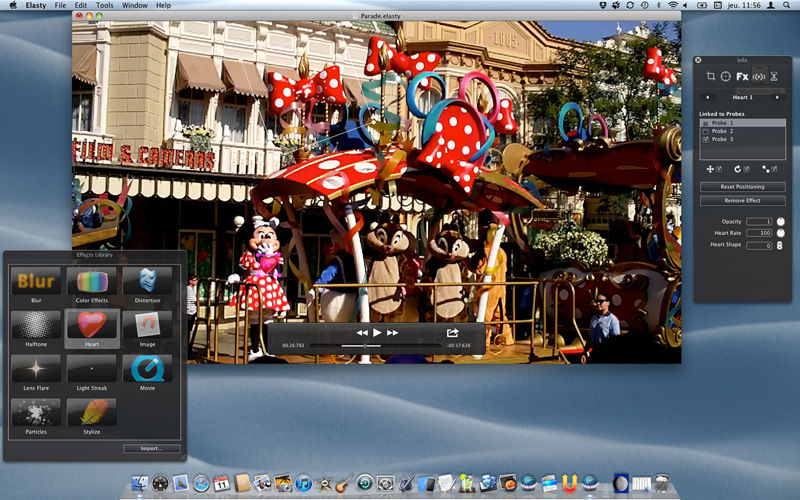Open the stabilization waves icon section

point(759,77)
